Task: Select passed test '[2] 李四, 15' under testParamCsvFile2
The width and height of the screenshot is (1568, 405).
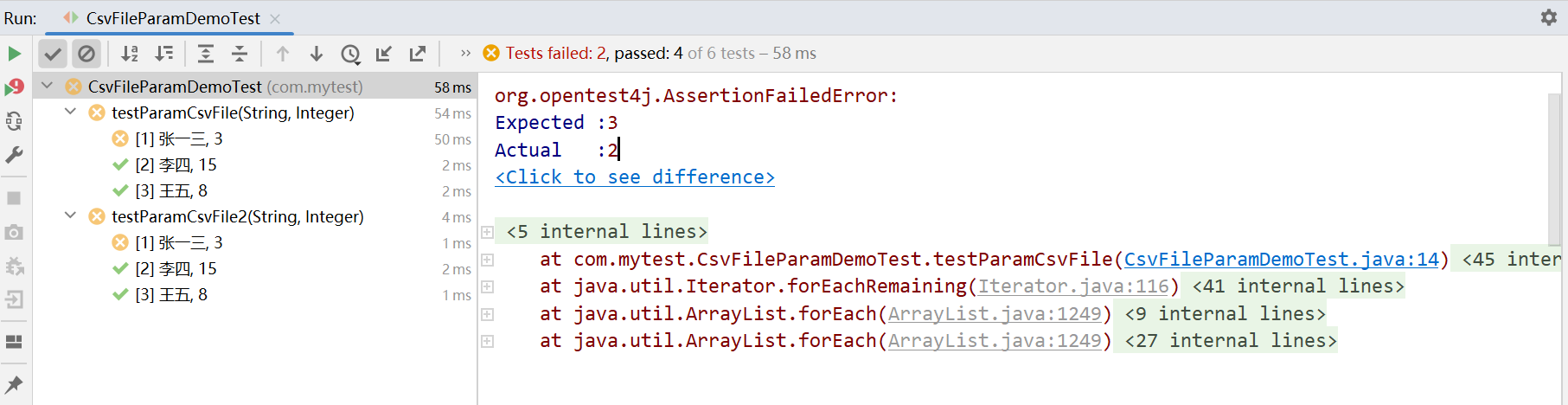Action: click(176, 269)
